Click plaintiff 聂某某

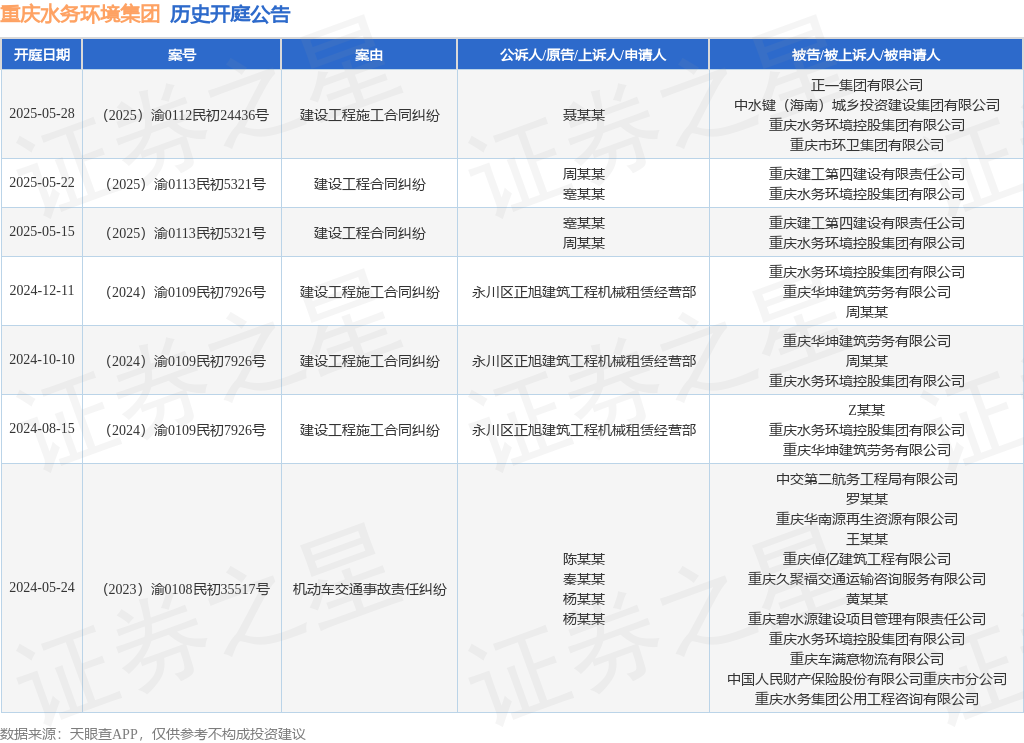click(584, 115)
